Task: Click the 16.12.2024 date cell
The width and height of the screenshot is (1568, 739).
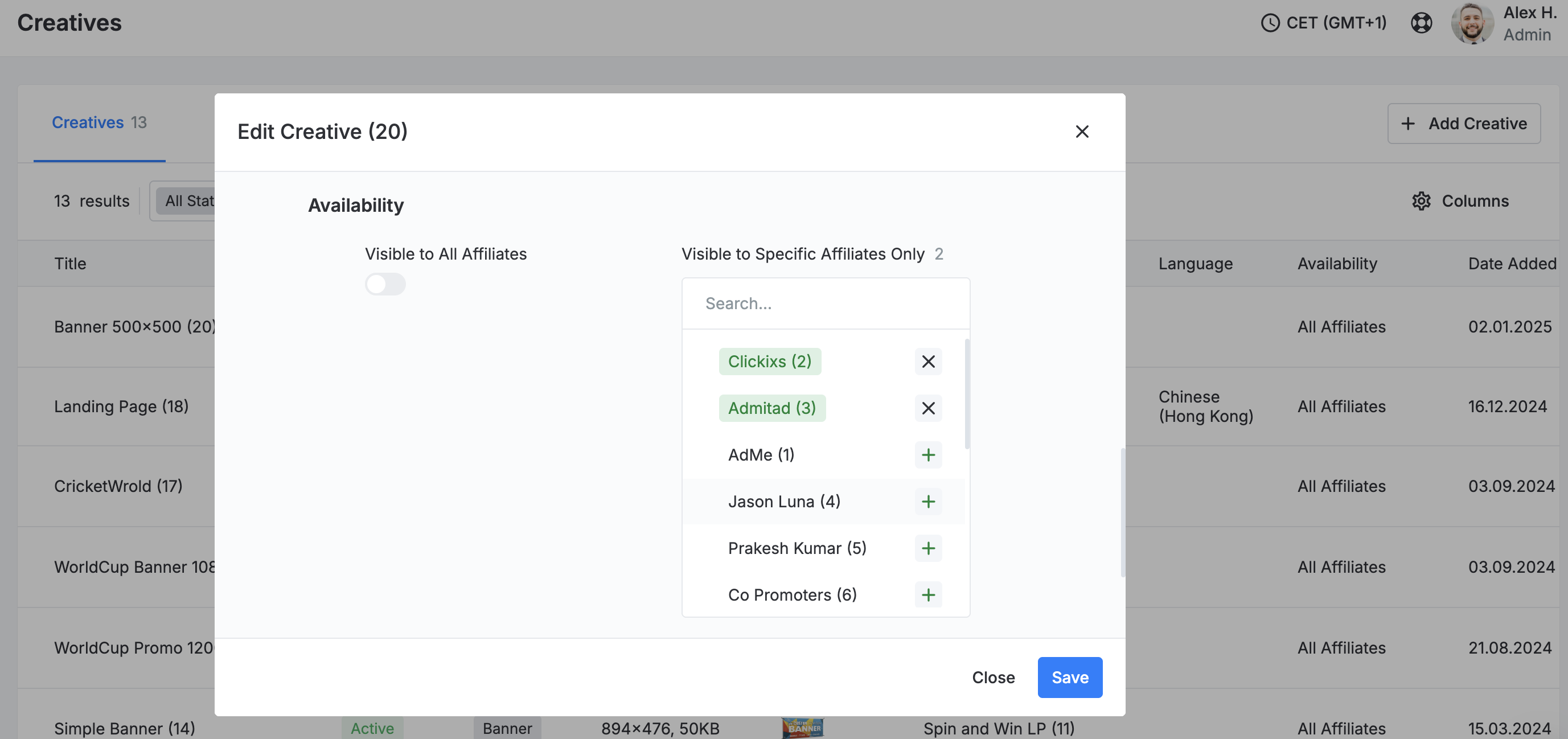Action: [1507, 406]
